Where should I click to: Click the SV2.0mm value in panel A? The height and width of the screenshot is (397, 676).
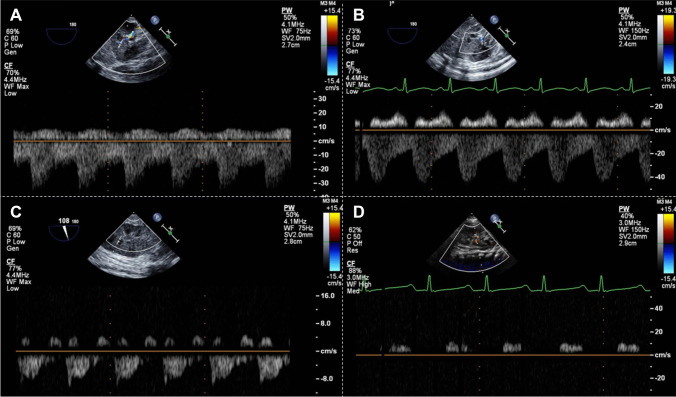(296, 38)
